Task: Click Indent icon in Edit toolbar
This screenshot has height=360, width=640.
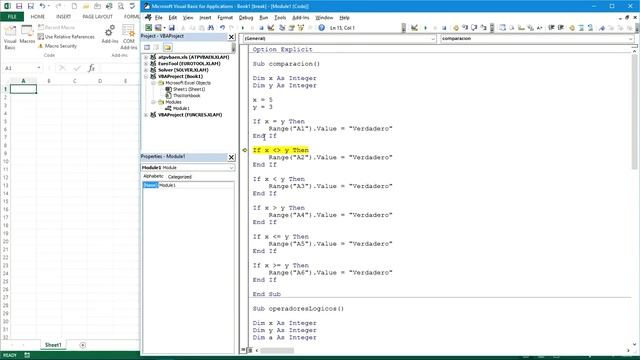Action: 551,28
